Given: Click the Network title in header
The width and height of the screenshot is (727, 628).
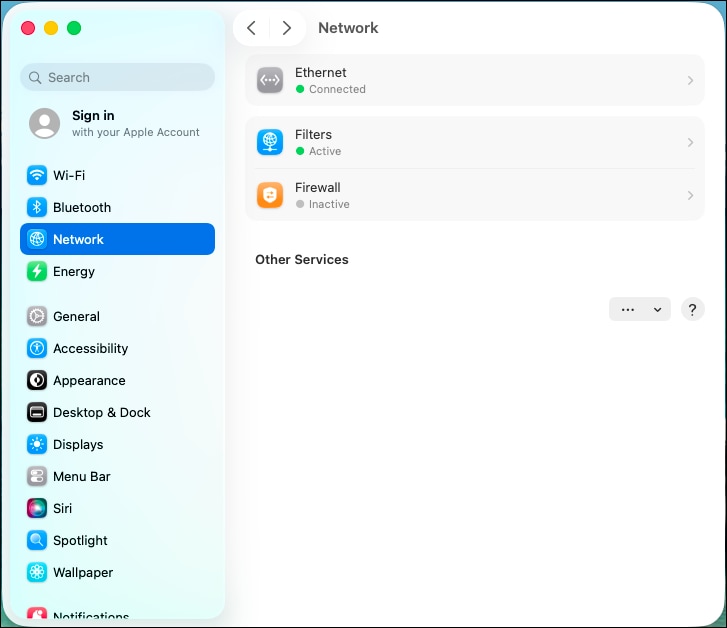Looking at the screenshot, I should [x=348, y=28].
